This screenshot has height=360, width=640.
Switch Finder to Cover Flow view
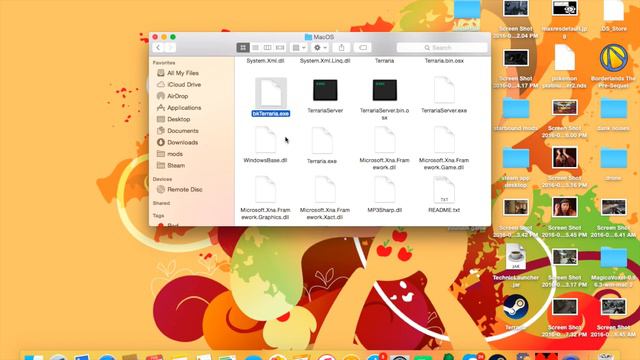[280, 48]
